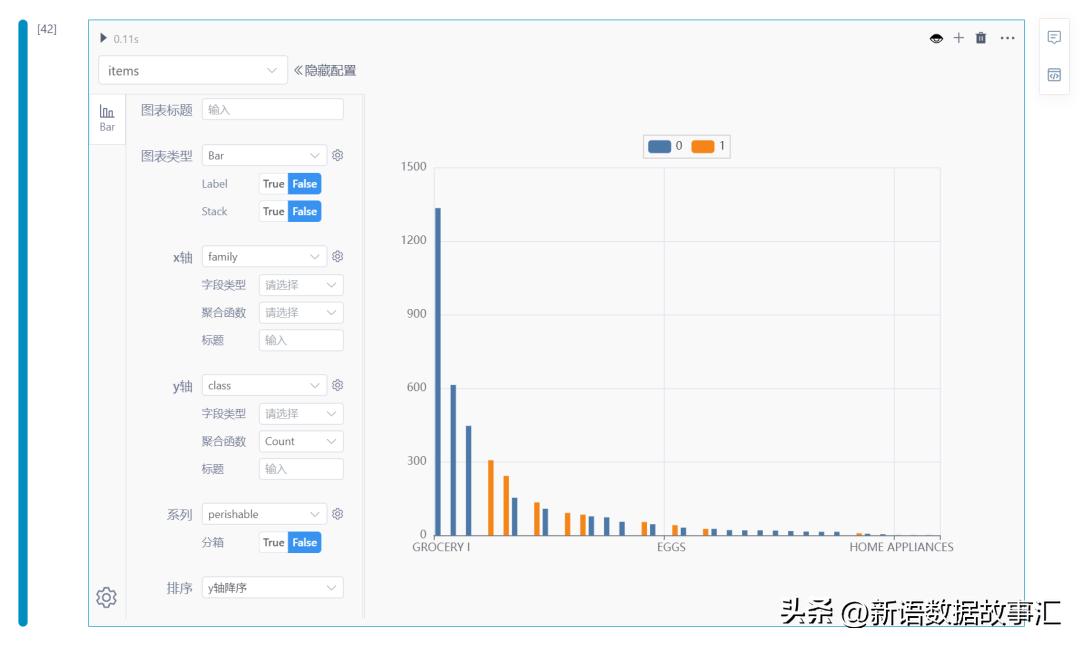Viewport: 1080px width, 645px height.
Task: Open the comment panel icon on right edge
Action: [1053, 37]
